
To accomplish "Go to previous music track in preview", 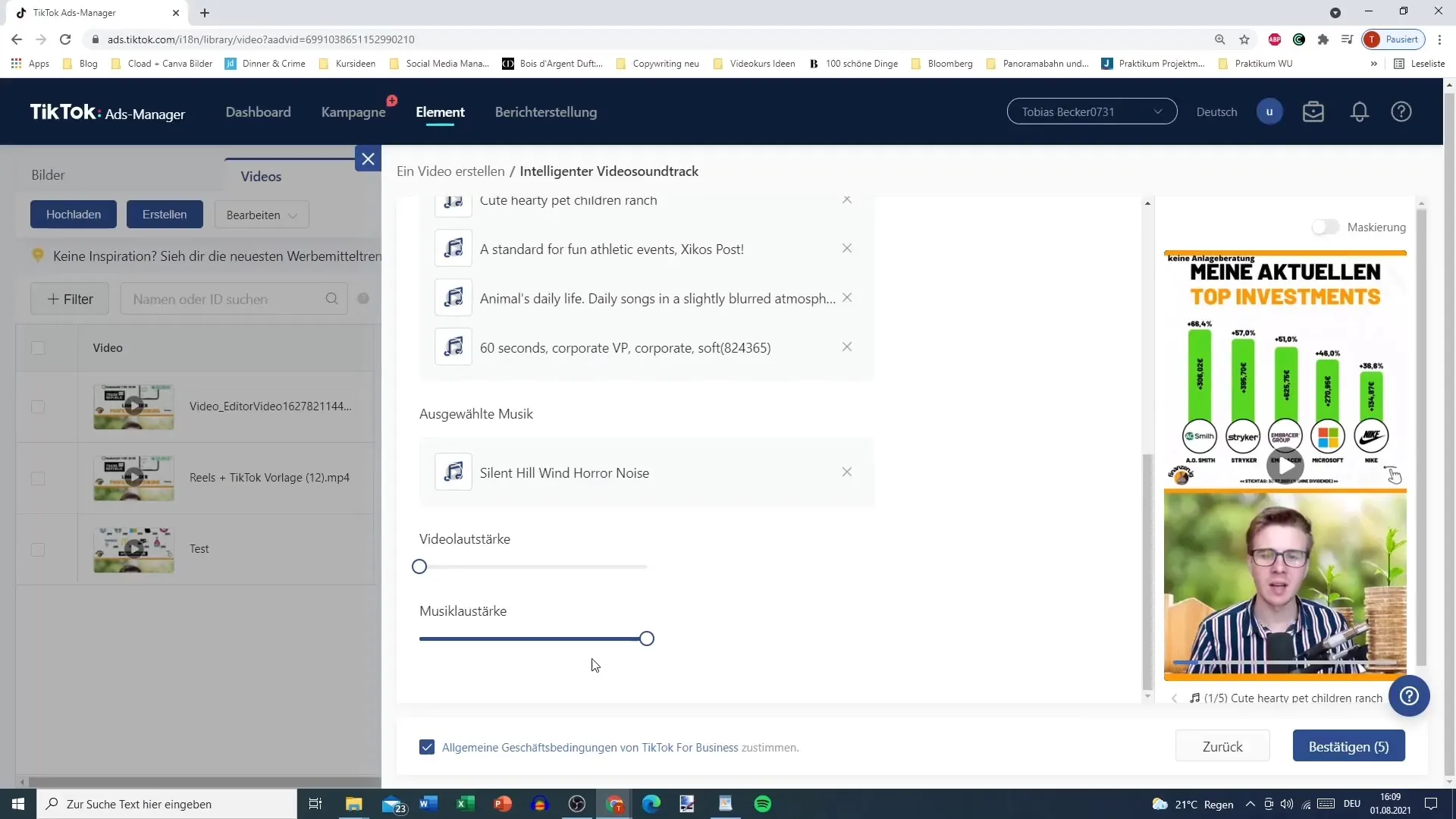I will click(1175, 698).
